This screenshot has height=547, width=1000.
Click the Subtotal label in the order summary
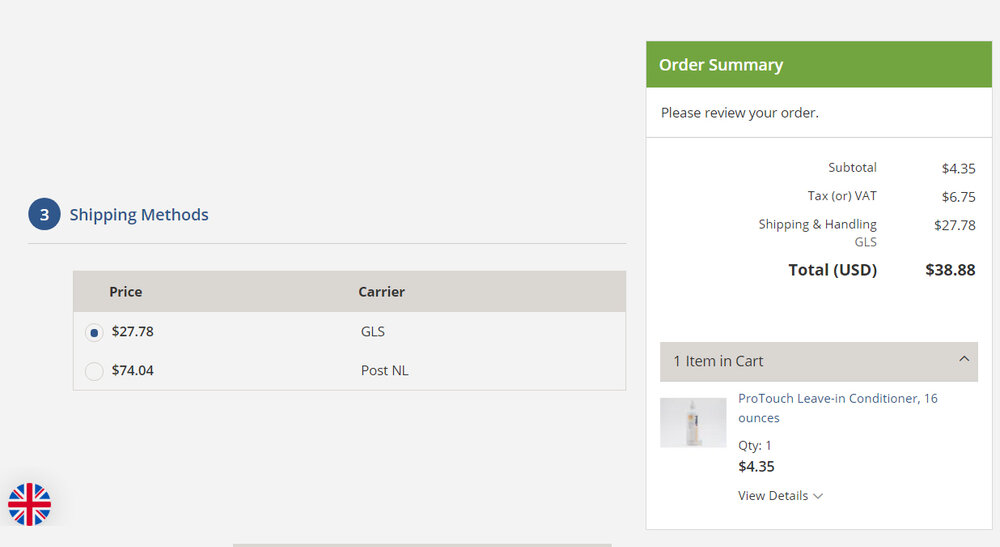pyautogui.click(x=852, y=168)
